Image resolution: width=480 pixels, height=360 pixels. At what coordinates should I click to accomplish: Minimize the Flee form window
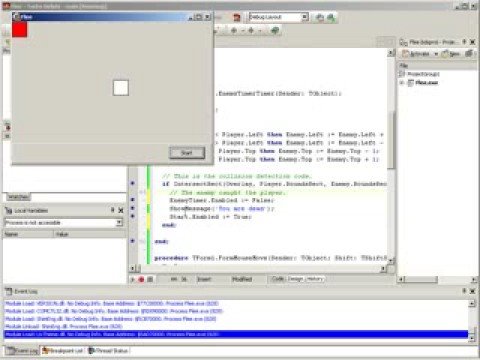[x=191, y=17]
